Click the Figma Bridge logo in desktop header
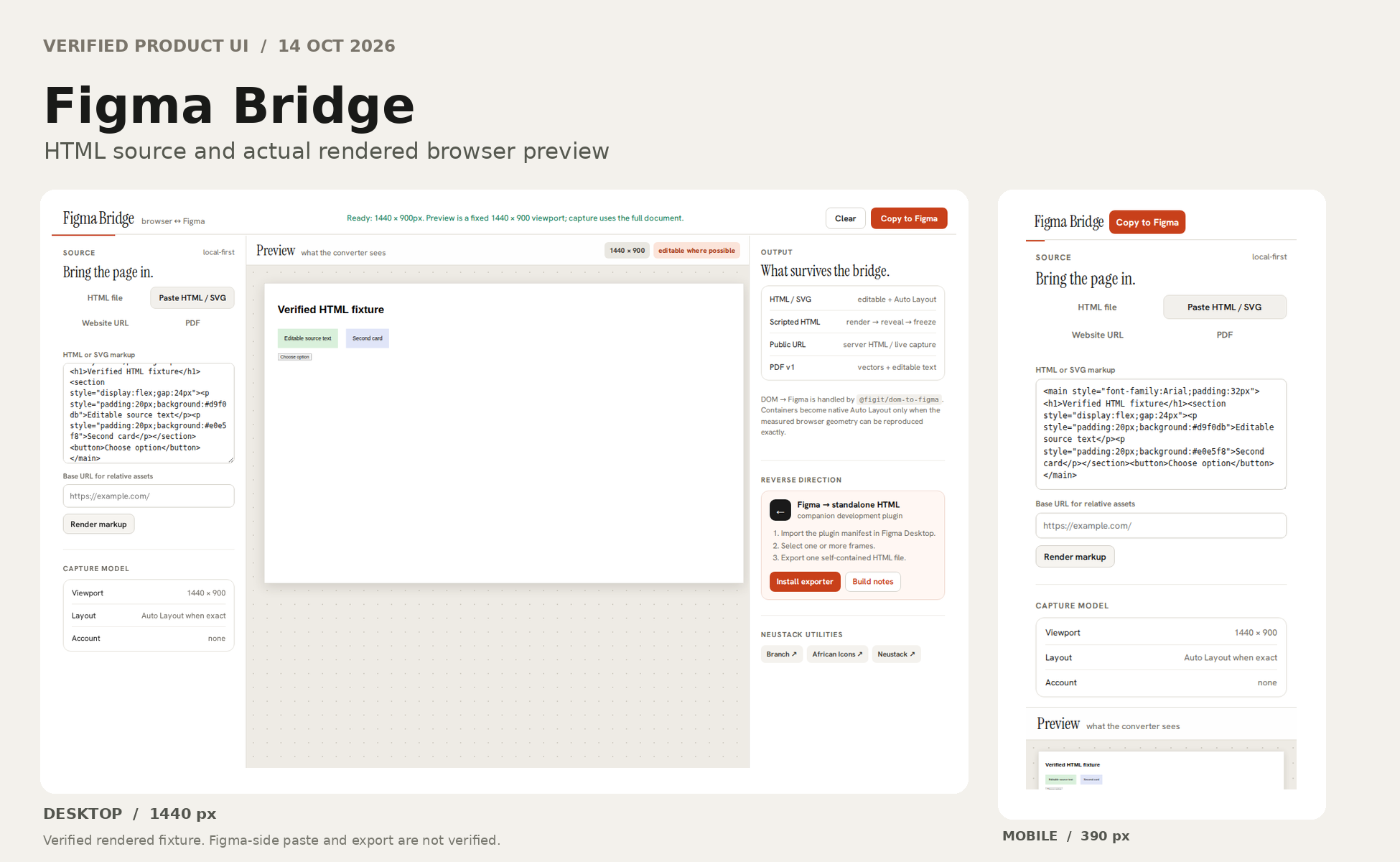Screen dimensions: 1400x862 click(98, 218)
